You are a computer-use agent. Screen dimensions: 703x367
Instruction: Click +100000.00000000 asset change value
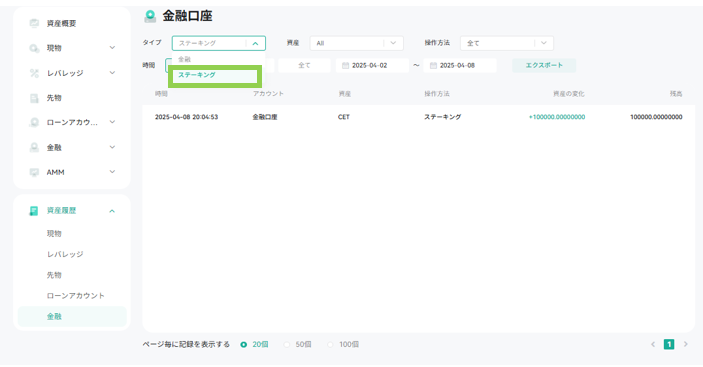point(557,117)
